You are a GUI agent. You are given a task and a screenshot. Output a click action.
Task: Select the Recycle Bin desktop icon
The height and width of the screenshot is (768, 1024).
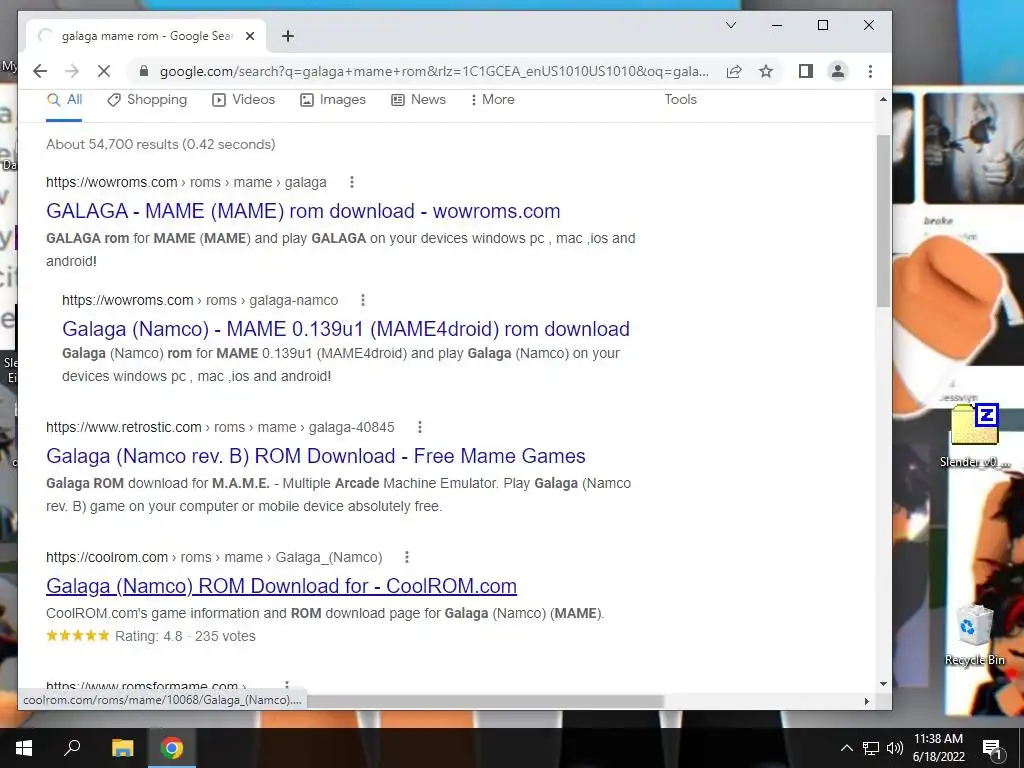point(974,634)
